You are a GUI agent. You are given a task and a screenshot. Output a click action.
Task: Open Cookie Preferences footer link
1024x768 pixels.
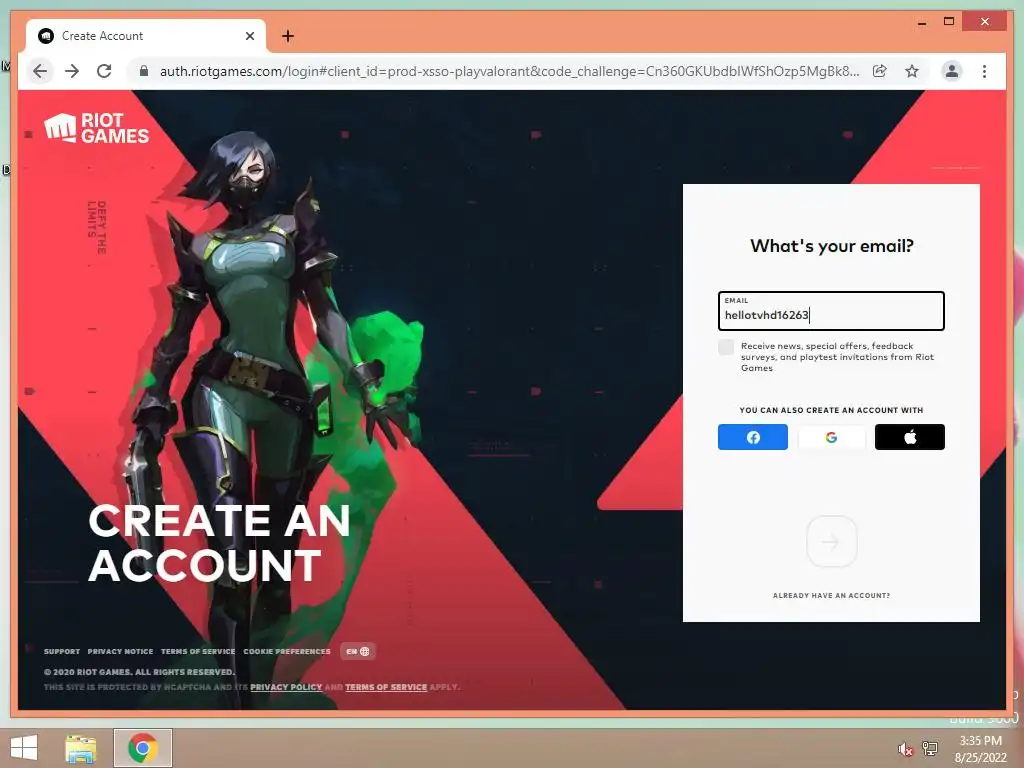(x=287, y=652)
